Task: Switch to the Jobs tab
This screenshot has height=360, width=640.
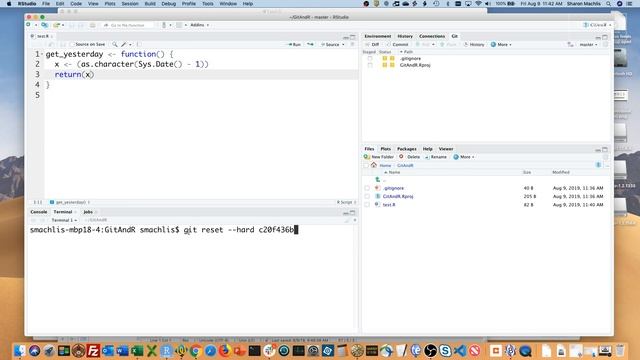Action: (88, 212)
